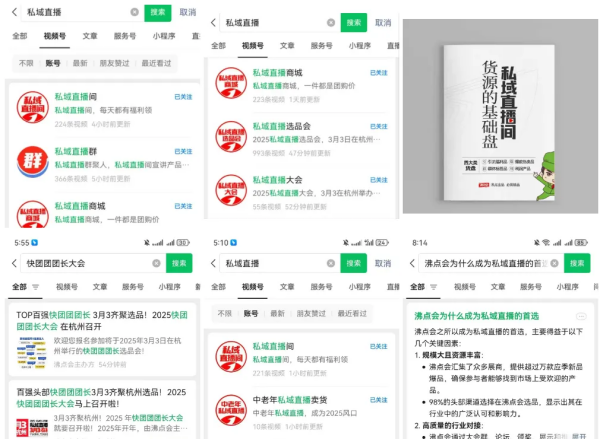Toggle 已关注 follow status for 私域直播选品会
The width and height of the screenshot is (600, 439).
click(x=379, y=127)
